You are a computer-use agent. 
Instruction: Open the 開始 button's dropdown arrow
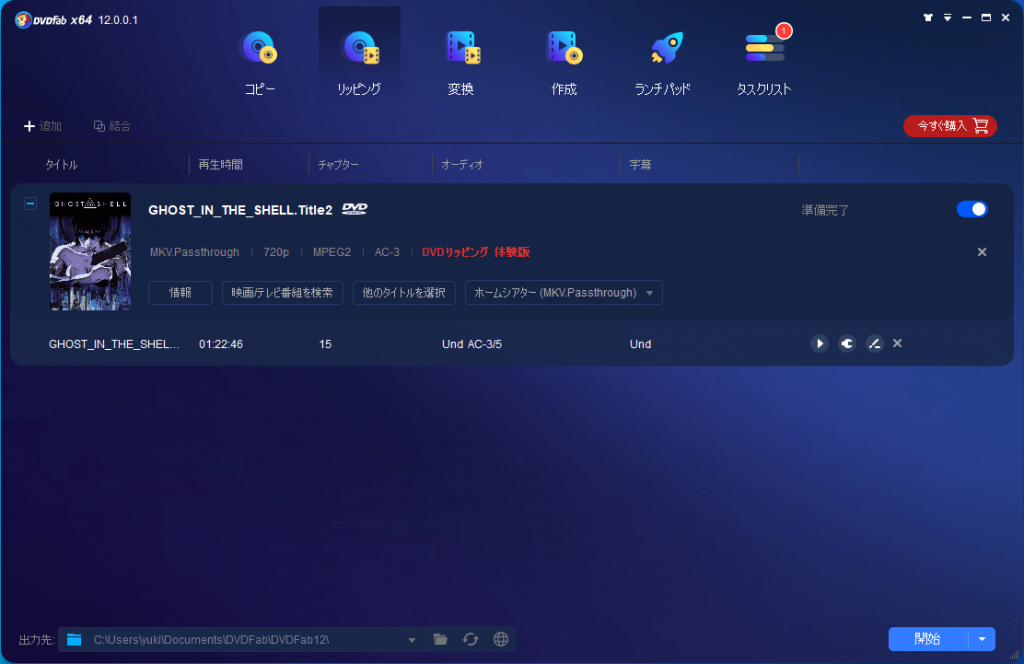click(982, 639)
